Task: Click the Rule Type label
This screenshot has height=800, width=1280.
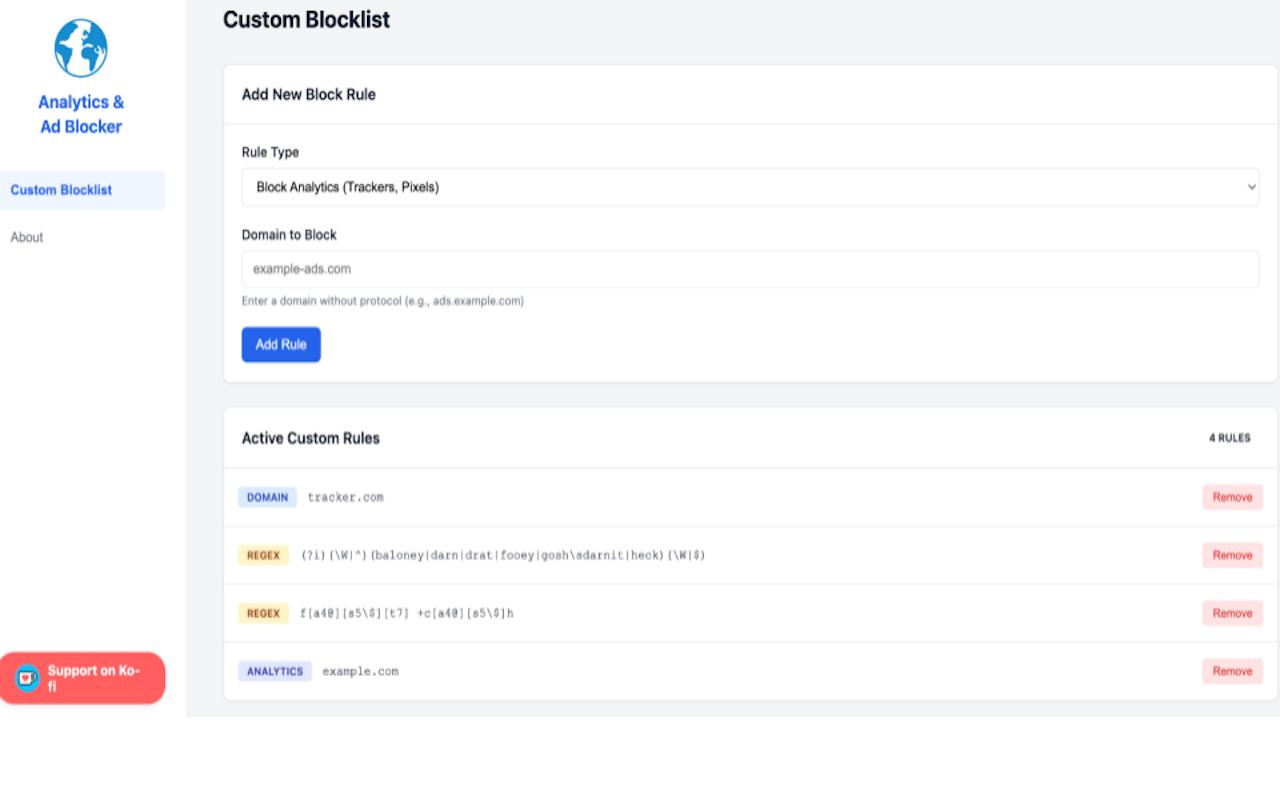Action: [270, 152]
